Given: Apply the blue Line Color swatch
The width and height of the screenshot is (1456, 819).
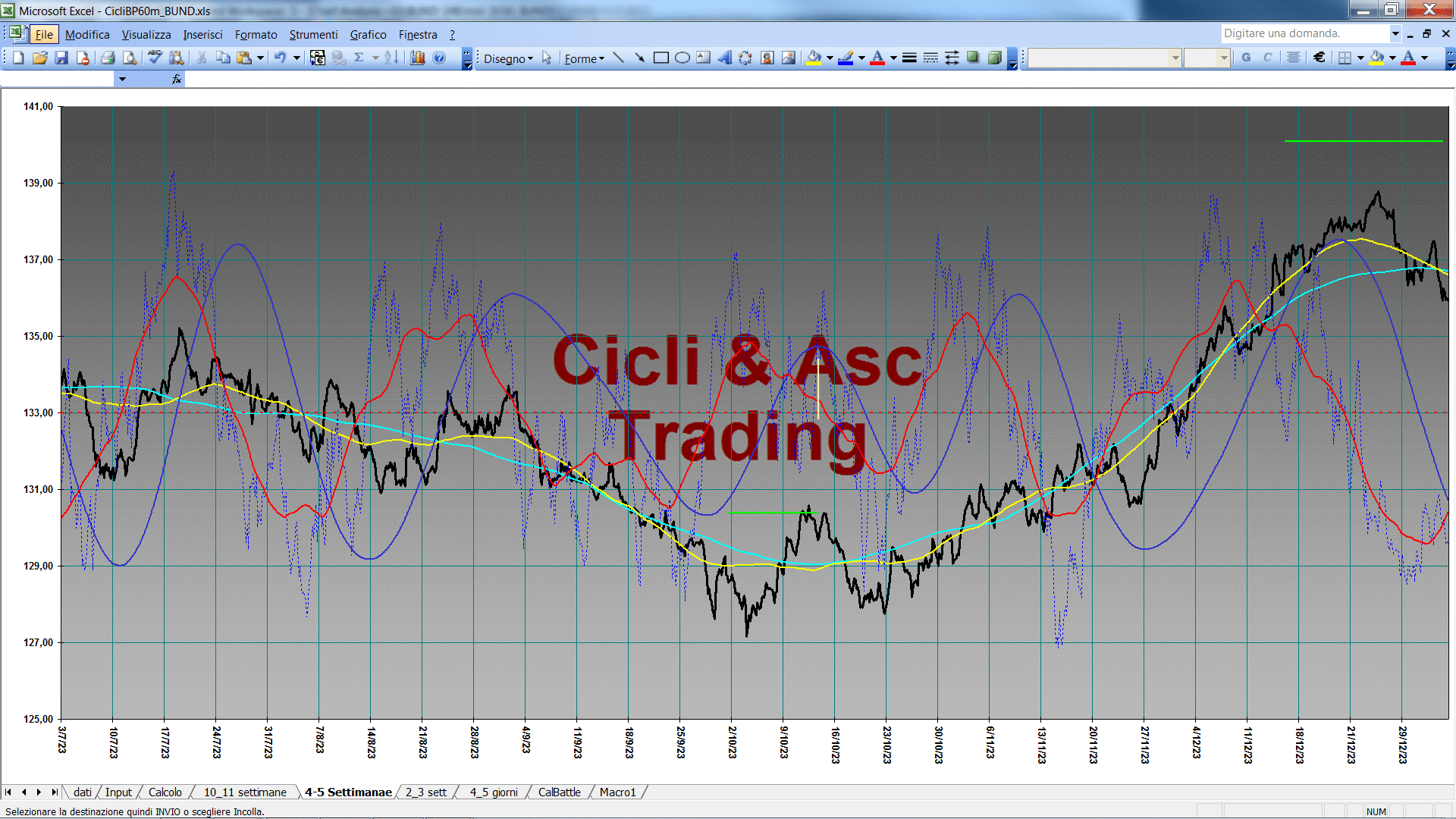Looking at the screenshot, I should 846,58.
